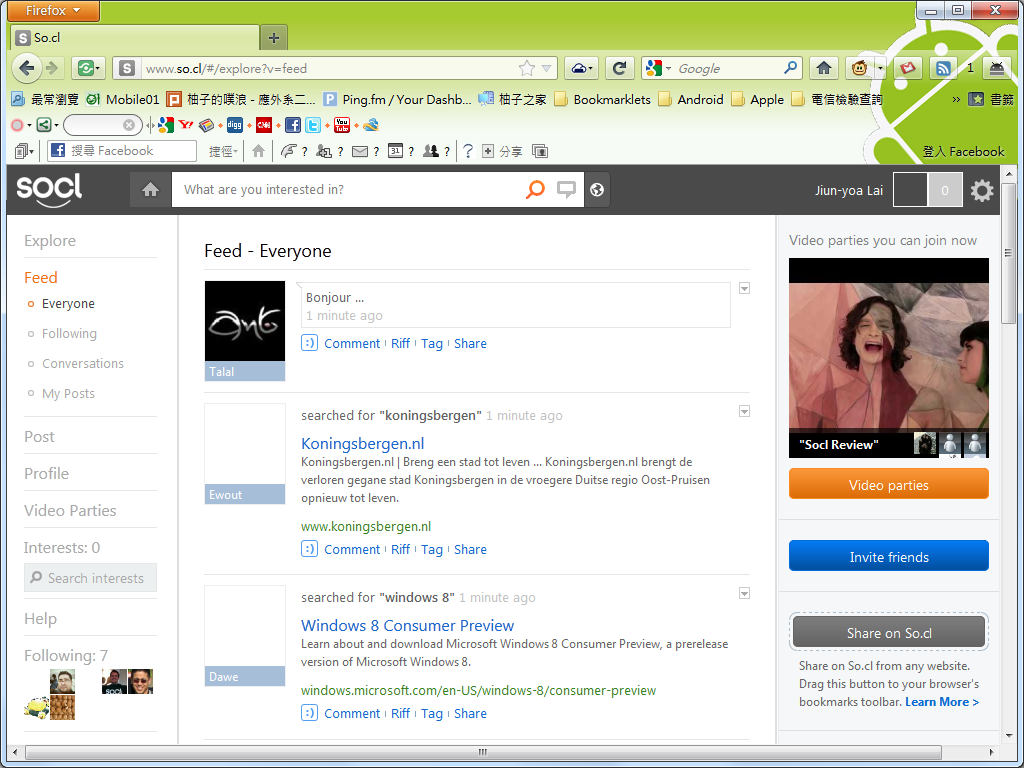
Task: Click the orange search magnifier icon
Action: coord(536,189)
